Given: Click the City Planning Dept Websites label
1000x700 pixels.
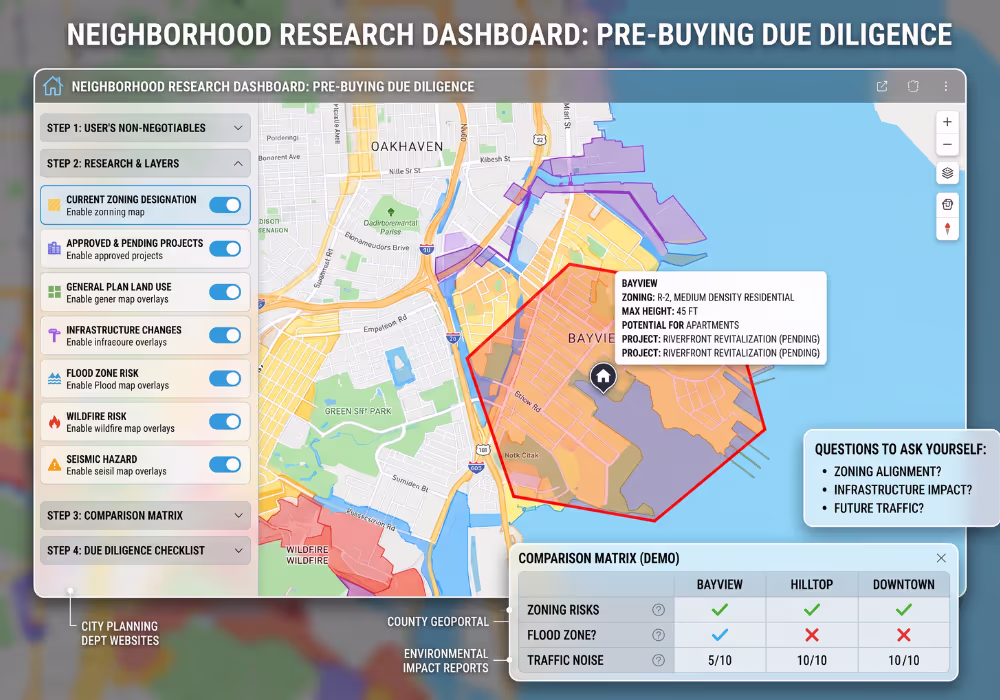Looking at the screenshot, I should tap(120, 634).
